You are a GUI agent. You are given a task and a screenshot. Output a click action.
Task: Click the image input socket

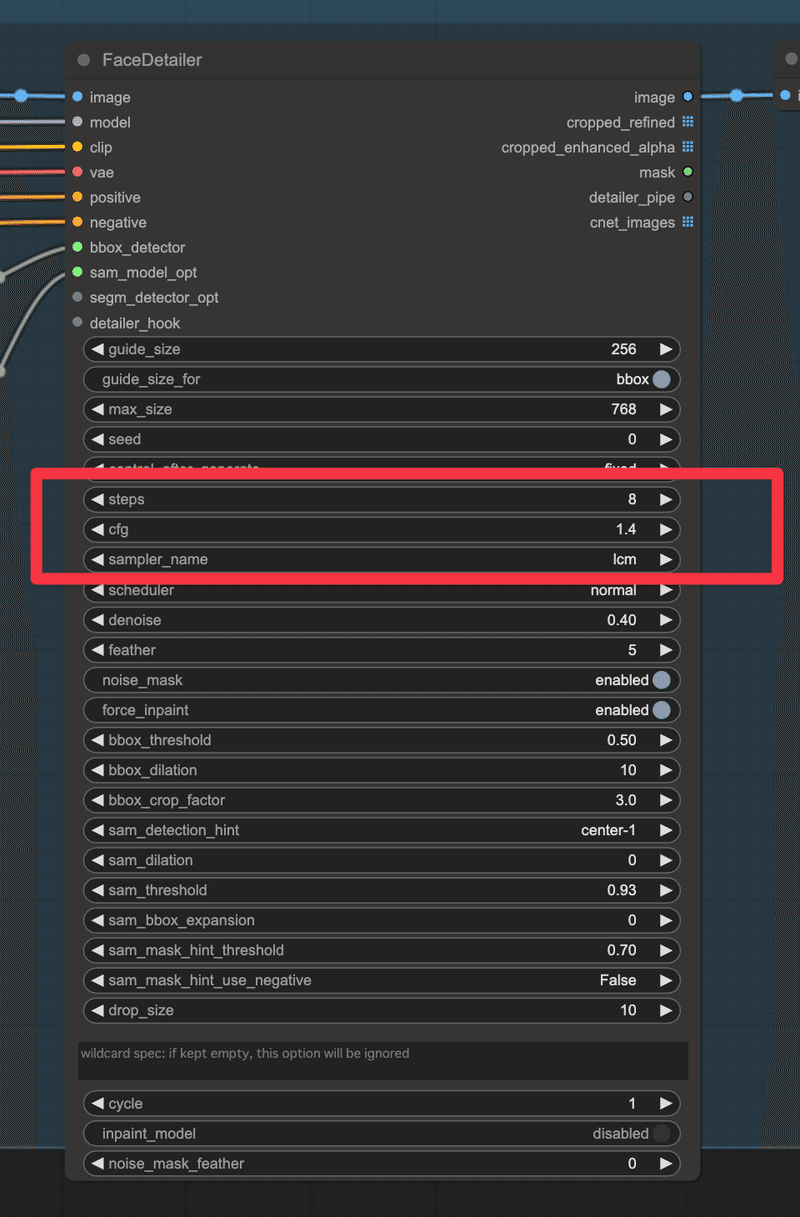click(77, 97)
